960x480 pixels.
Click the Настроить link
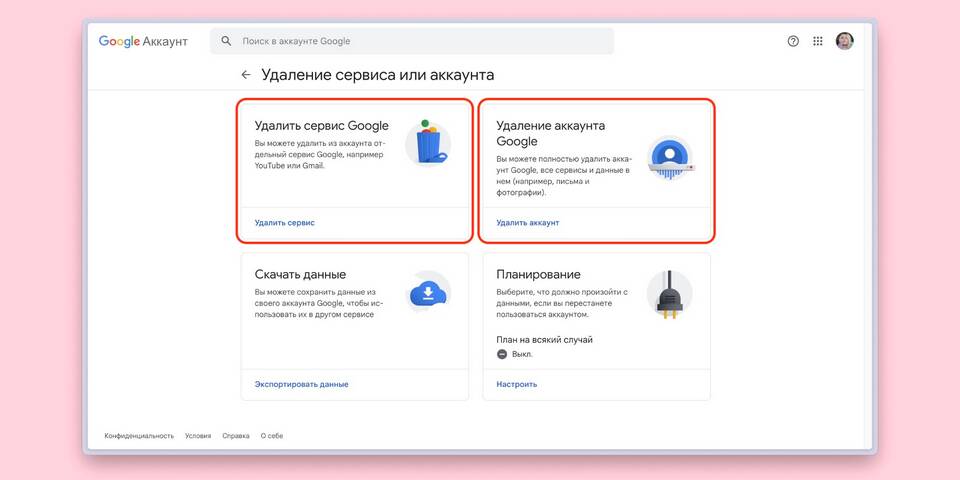pos(516,384)
